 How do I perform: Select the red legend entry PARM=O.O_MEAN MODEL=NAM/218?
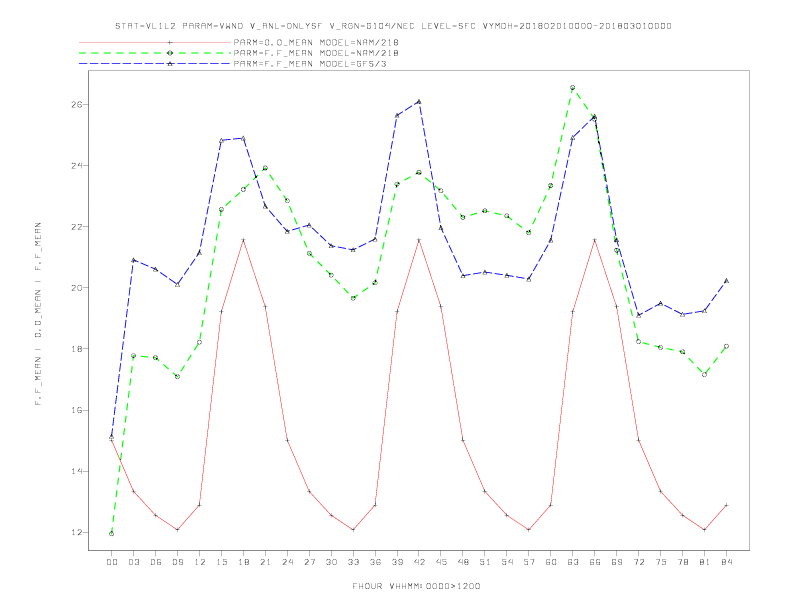click(316, 42)
